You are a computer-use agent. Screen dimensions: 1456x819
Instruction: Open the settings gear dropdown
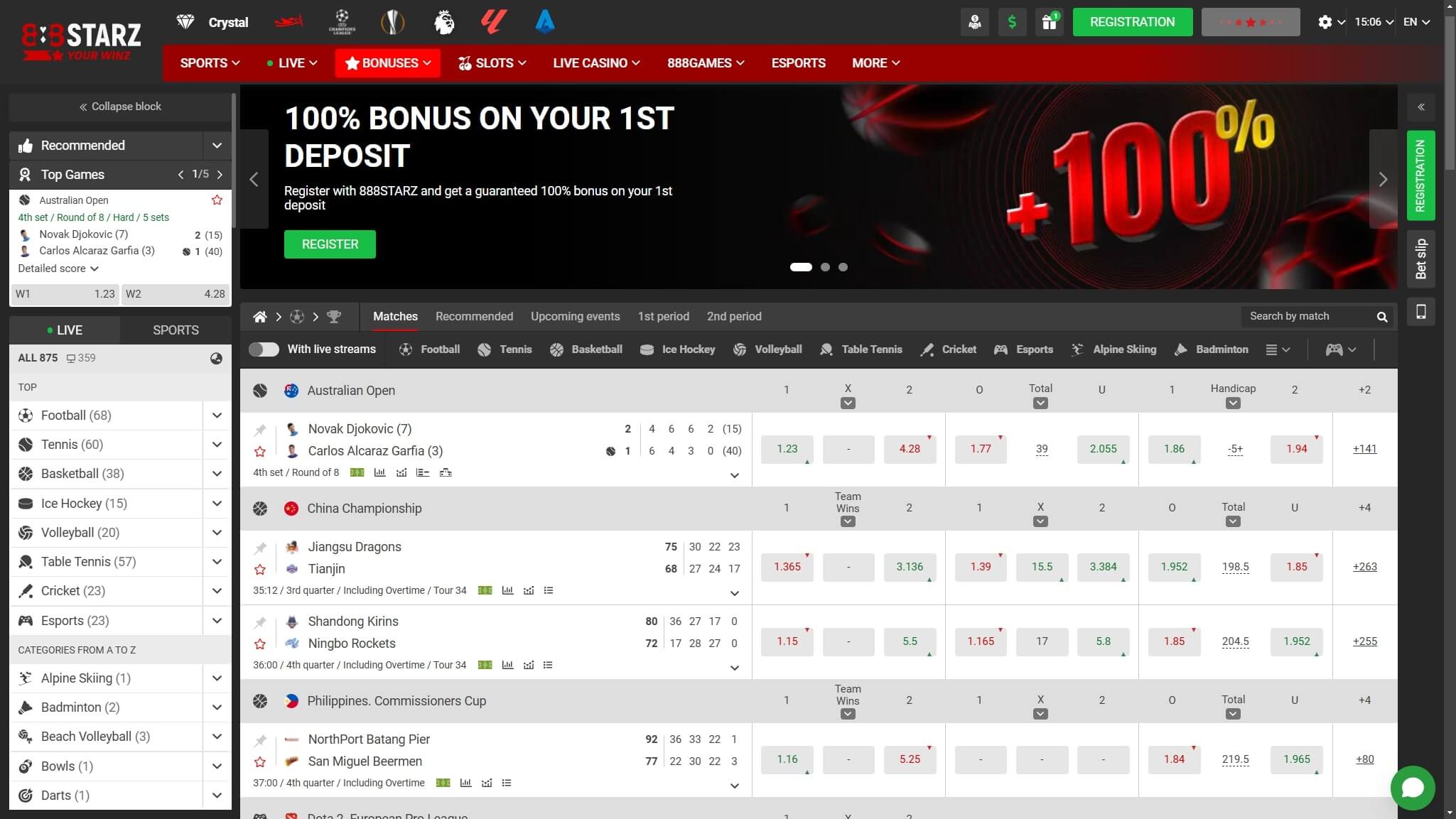click(x=1331, y=22)
